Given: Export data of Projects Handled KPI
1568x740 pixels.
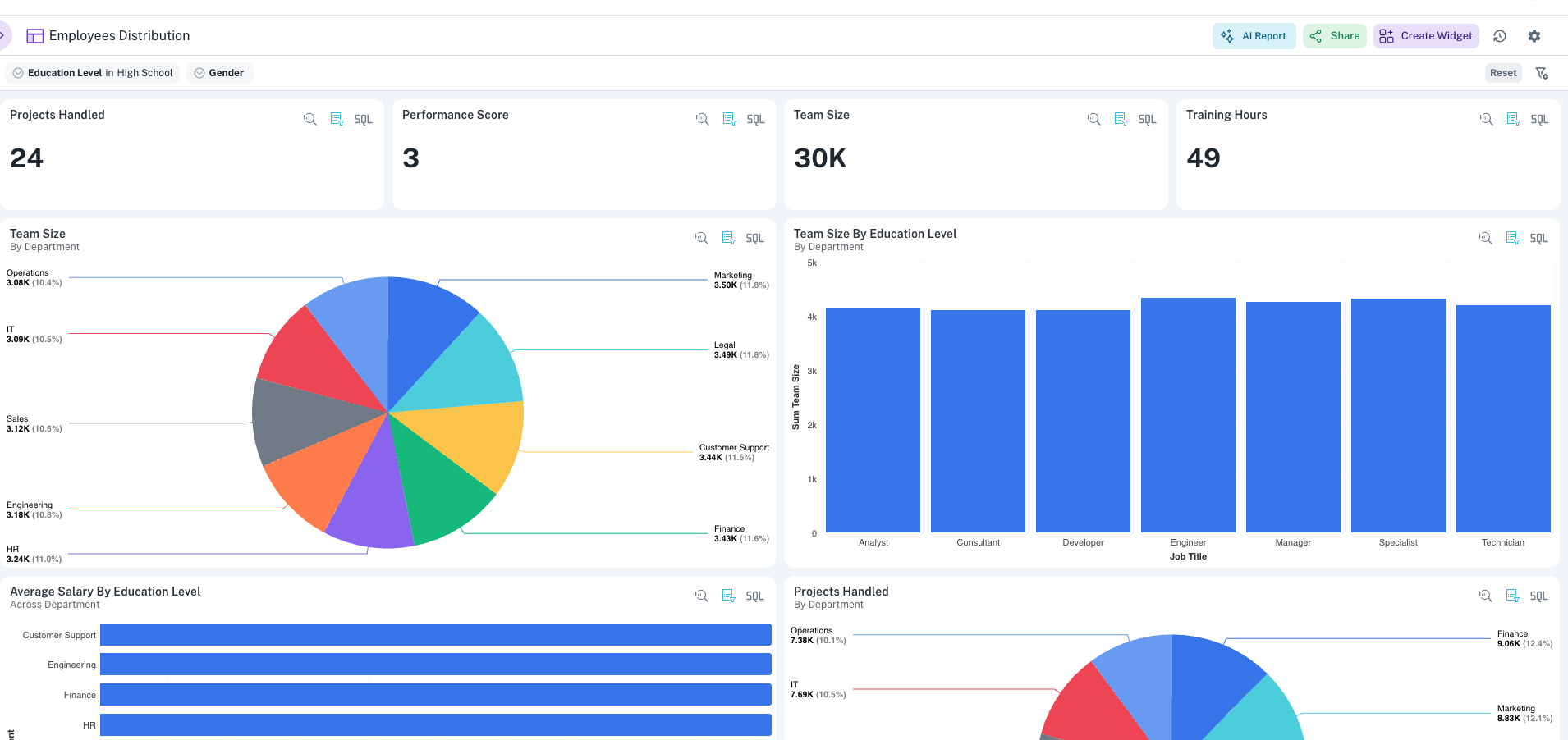Looking at the screenshot, I should (x=337, y=119).
